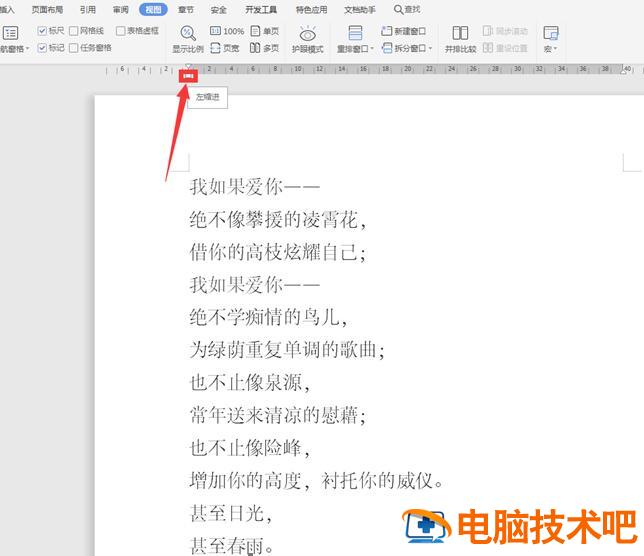Tick the 表格虚框 table gridlines checkbox

coord(121,31)
